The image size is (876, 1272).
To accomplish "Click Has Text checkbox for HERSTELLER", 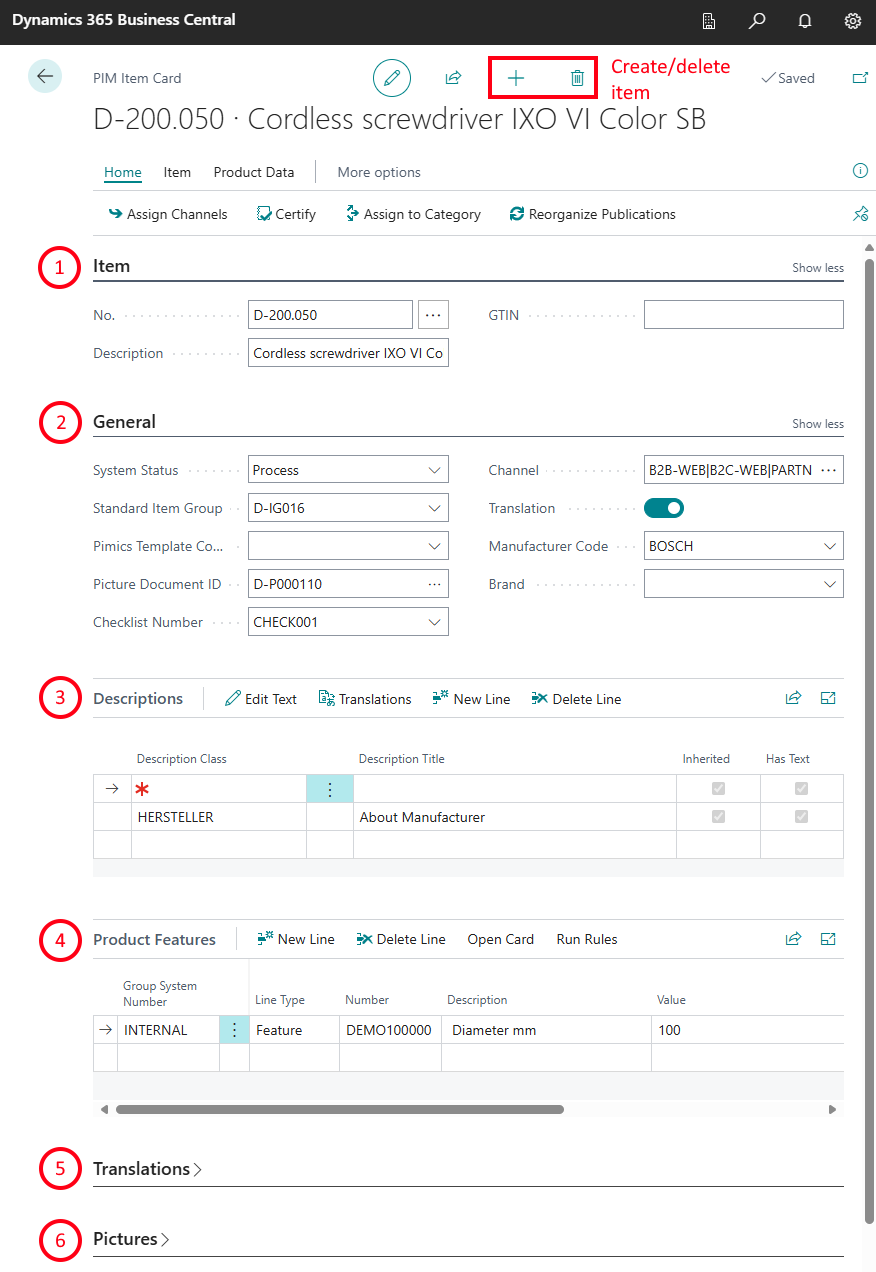I will coord(801,817).
